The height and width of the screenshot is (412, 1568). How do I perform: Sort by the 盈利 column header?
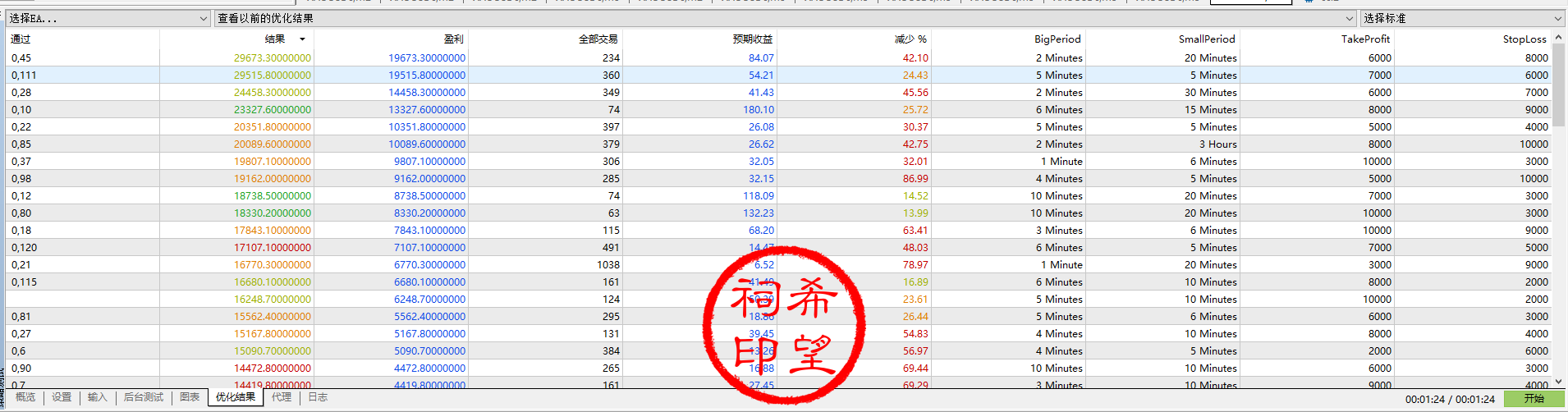tap(453, 39)
